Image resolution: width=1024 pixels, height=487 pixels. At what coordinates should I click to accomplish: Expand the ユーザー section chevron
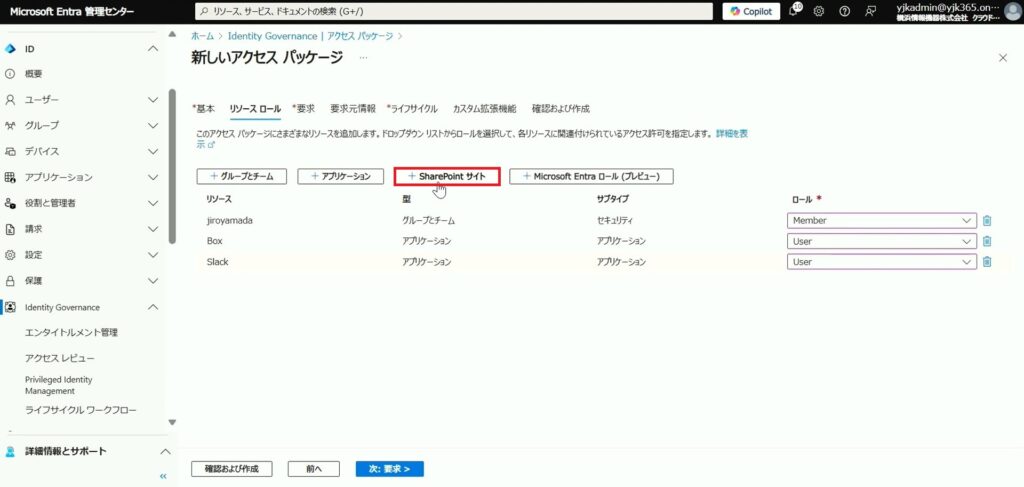point(153,100)
